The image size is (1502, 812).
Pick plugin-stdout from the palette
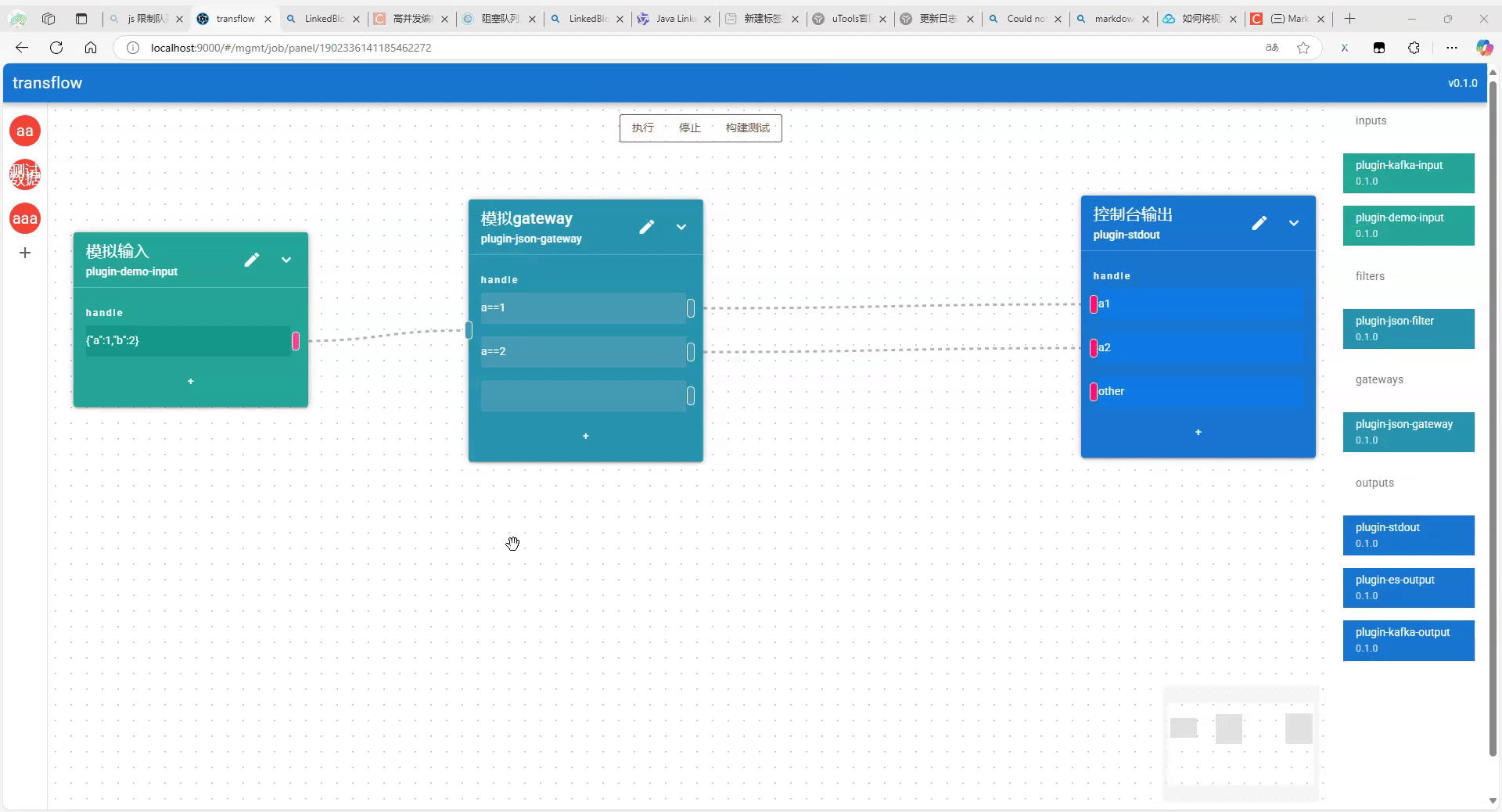pos(1408,535)
